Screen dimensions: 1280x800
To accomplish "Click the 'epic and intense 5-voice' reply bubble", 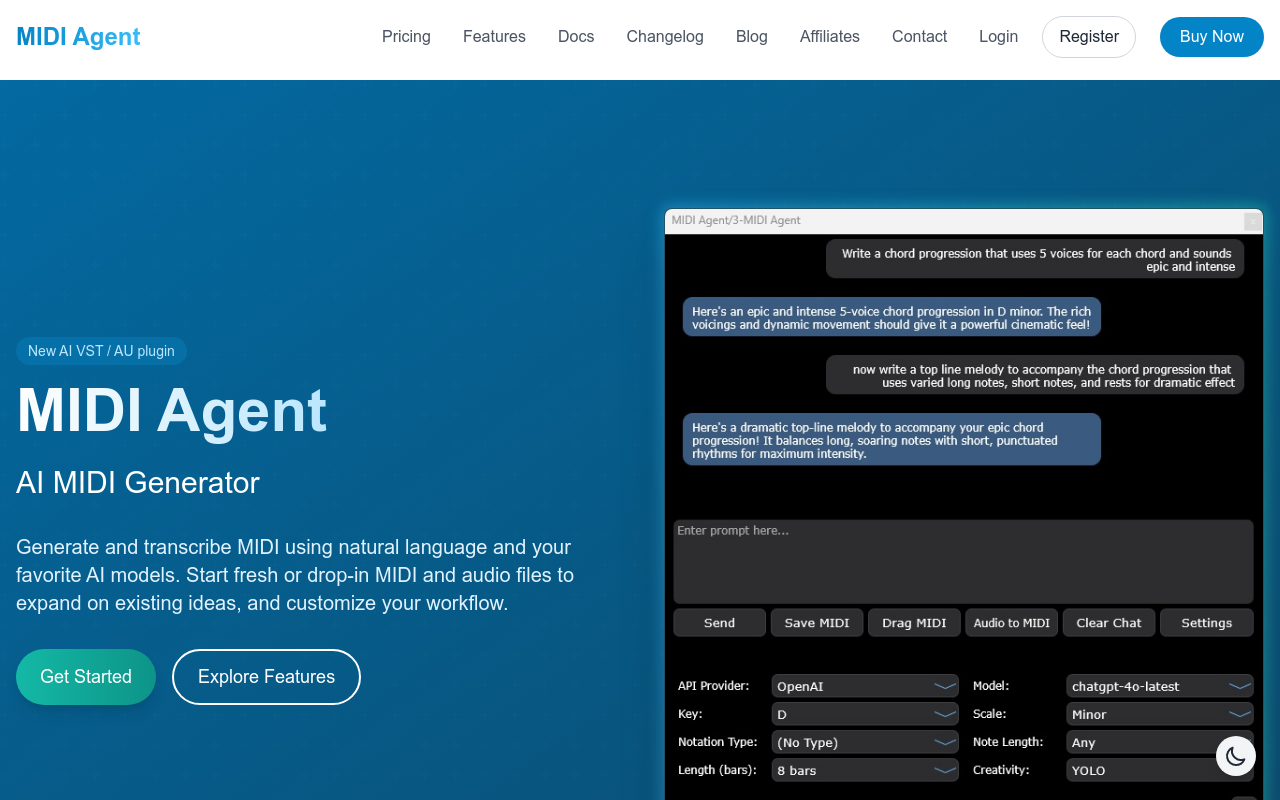I will click(x=892, y=318).
